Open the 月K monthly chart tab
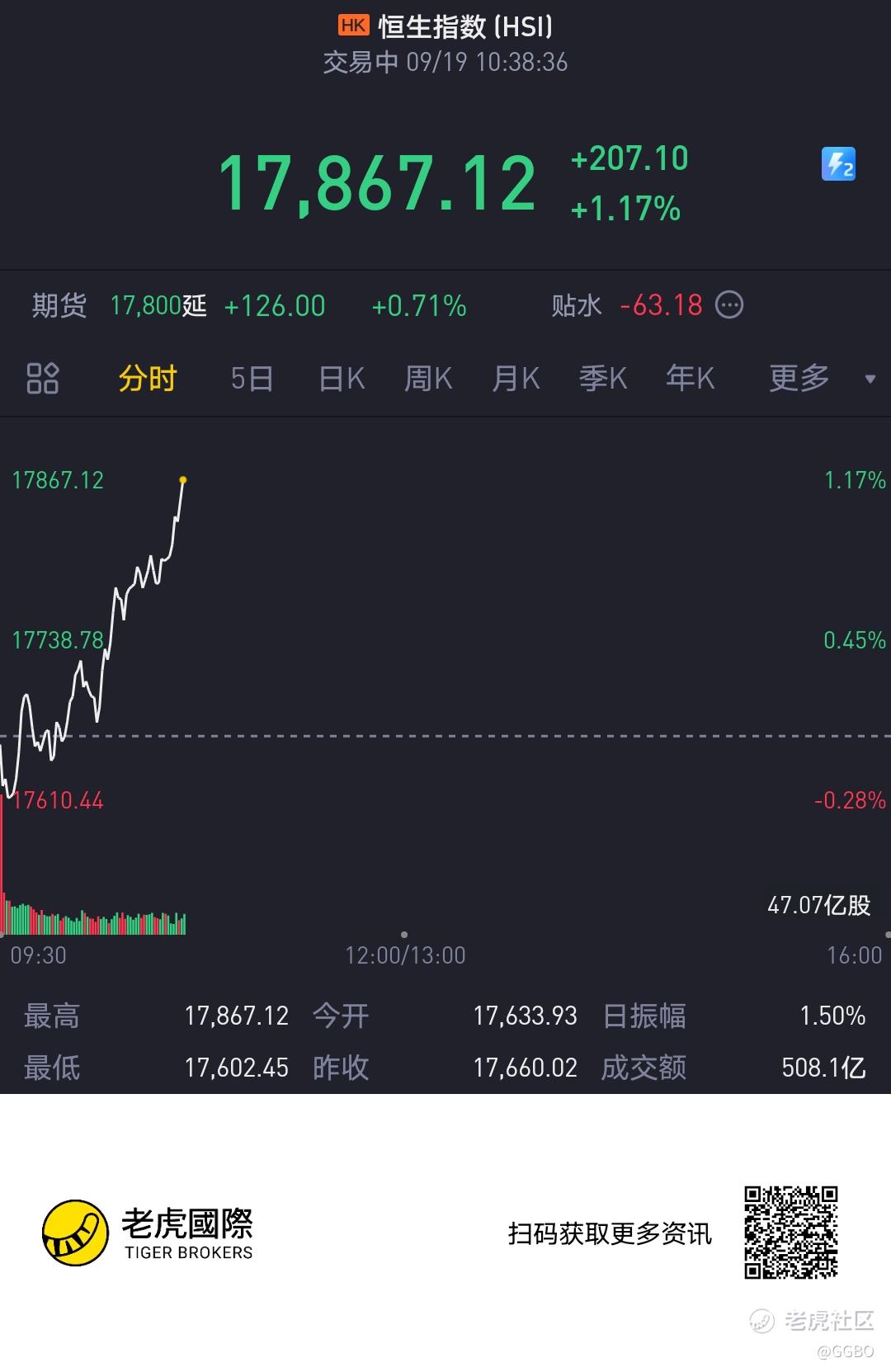This screenshot has width=891, height=1372. tap(516, 379)
